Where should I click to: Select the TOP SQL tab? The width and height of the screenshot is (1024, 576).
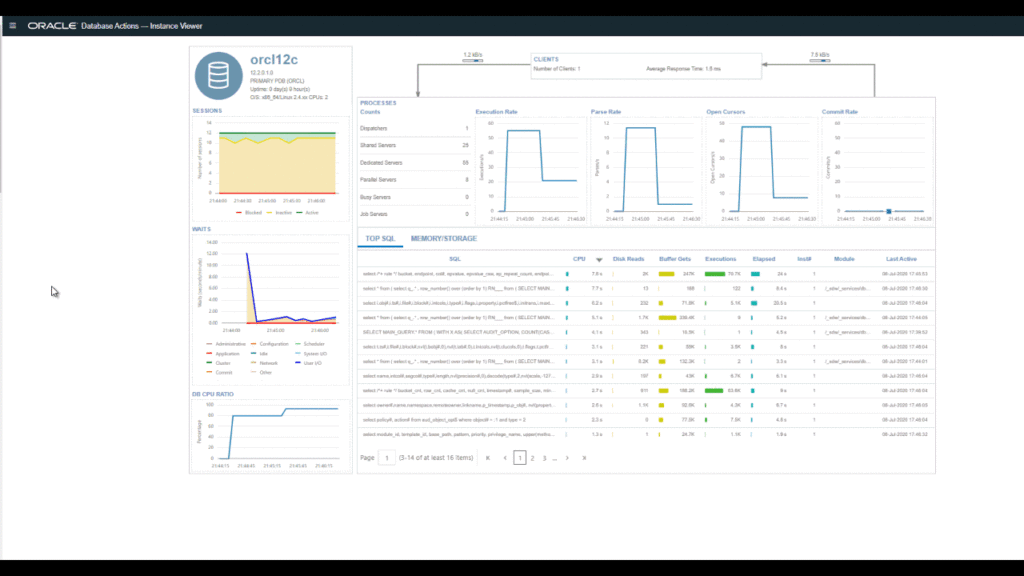tap(382, 239)
